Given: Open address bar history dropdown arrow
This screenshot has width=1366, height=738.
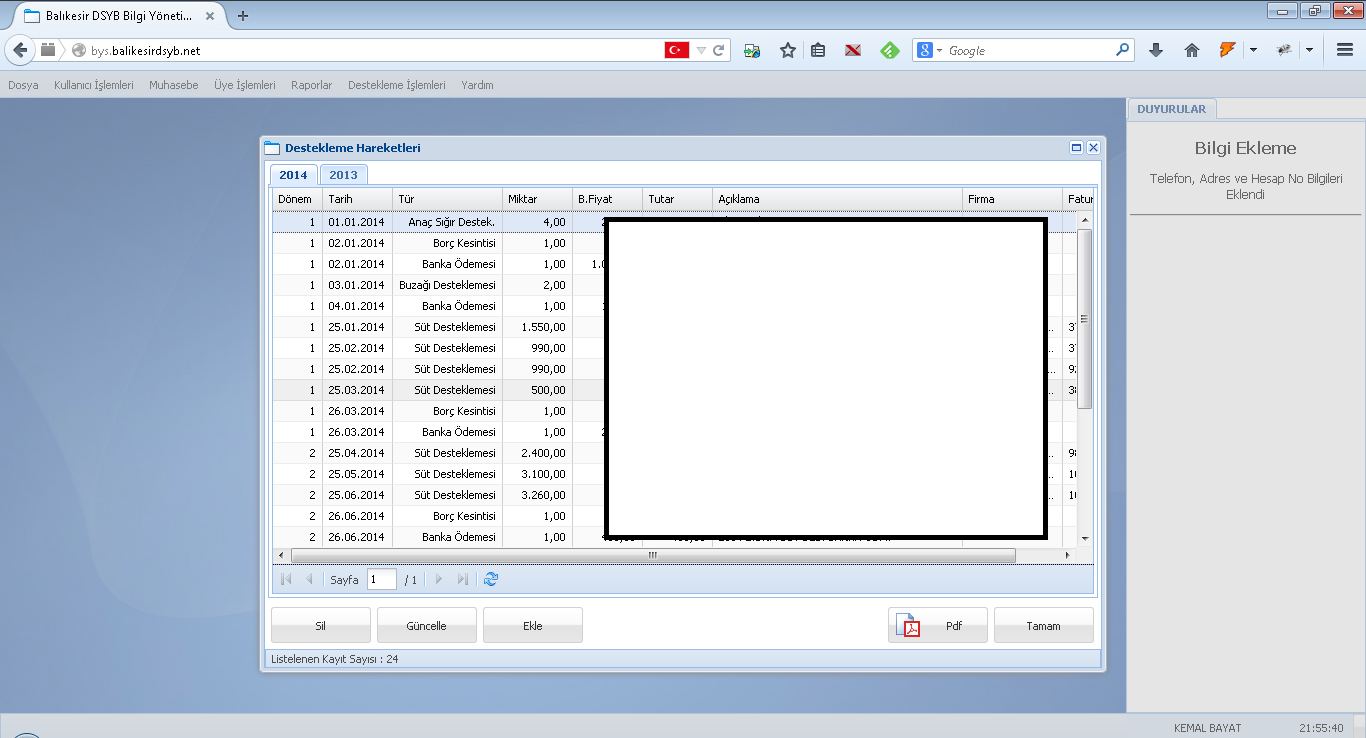Looking at the screenshot, I should point(701,50).
